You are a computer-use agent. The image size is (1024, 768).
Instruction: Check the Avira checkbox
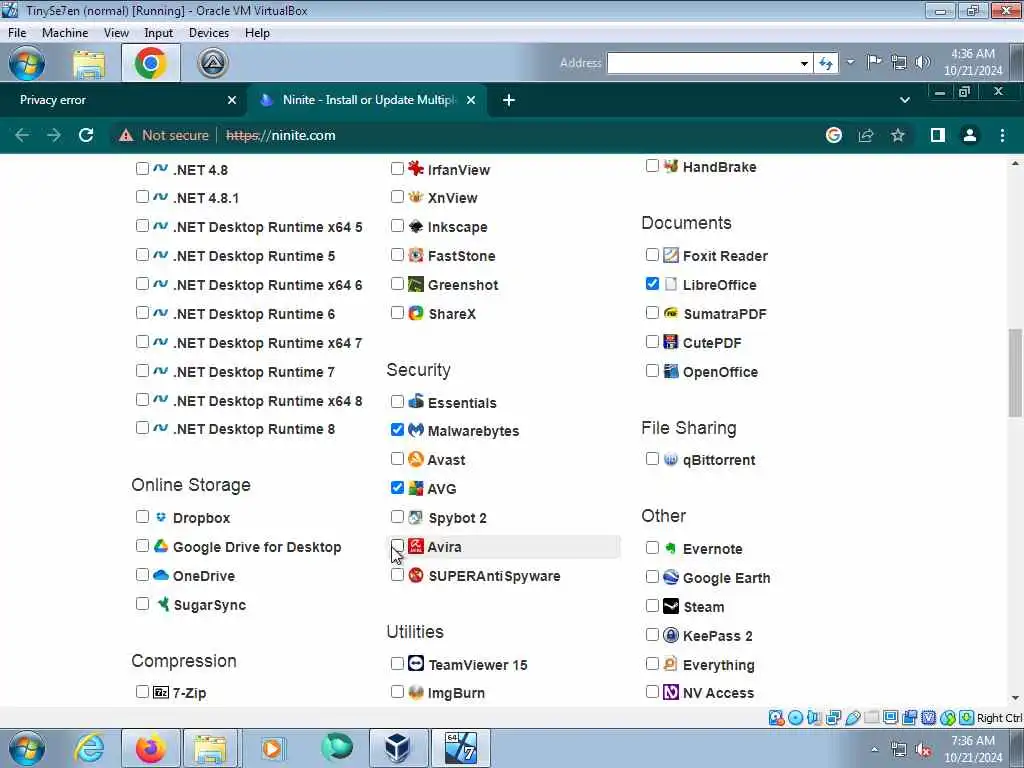(x=397, y=545)
